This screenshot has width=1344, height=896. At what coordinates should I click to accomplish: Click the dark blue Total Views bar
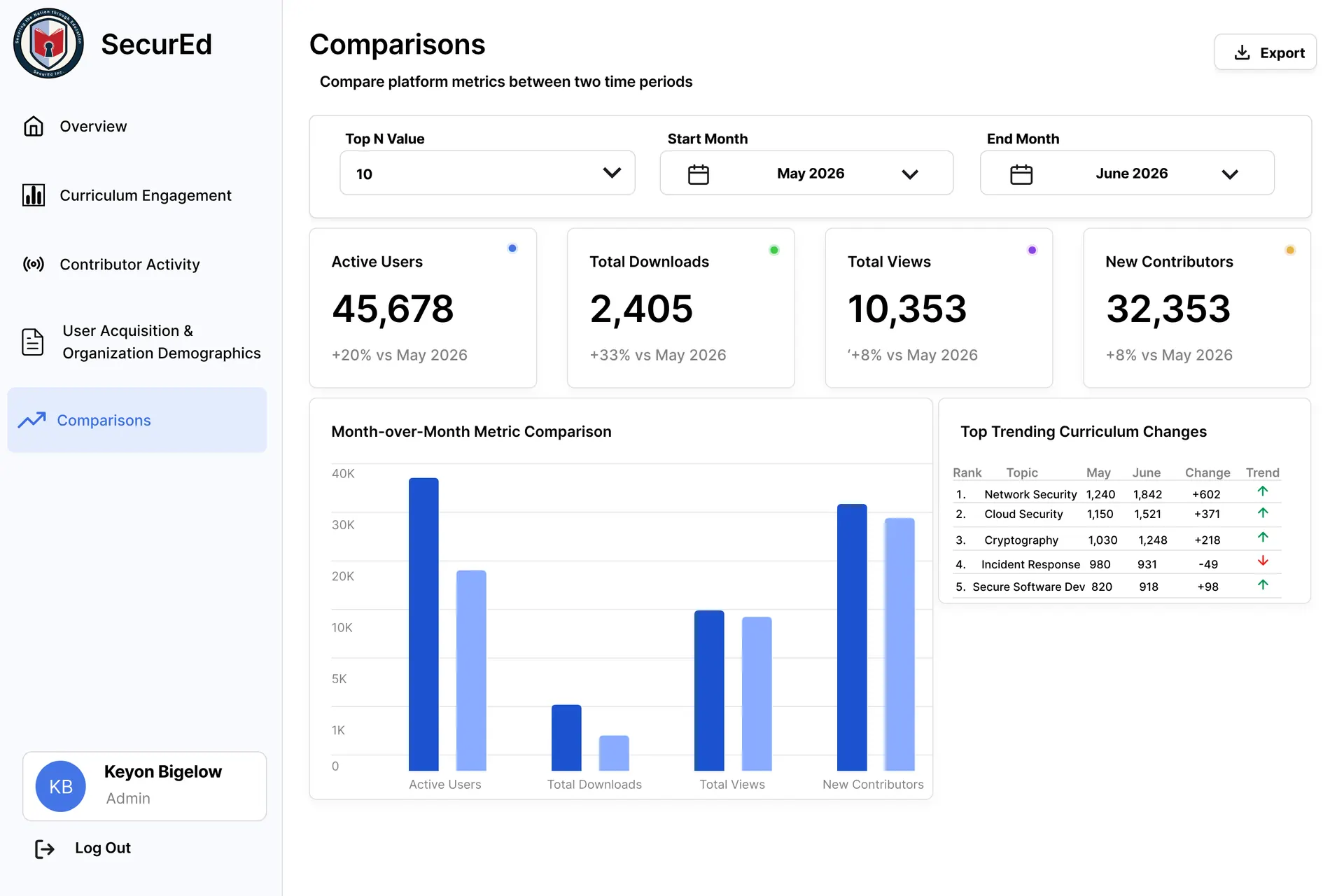pyautogui.click(x=709, y=691)
